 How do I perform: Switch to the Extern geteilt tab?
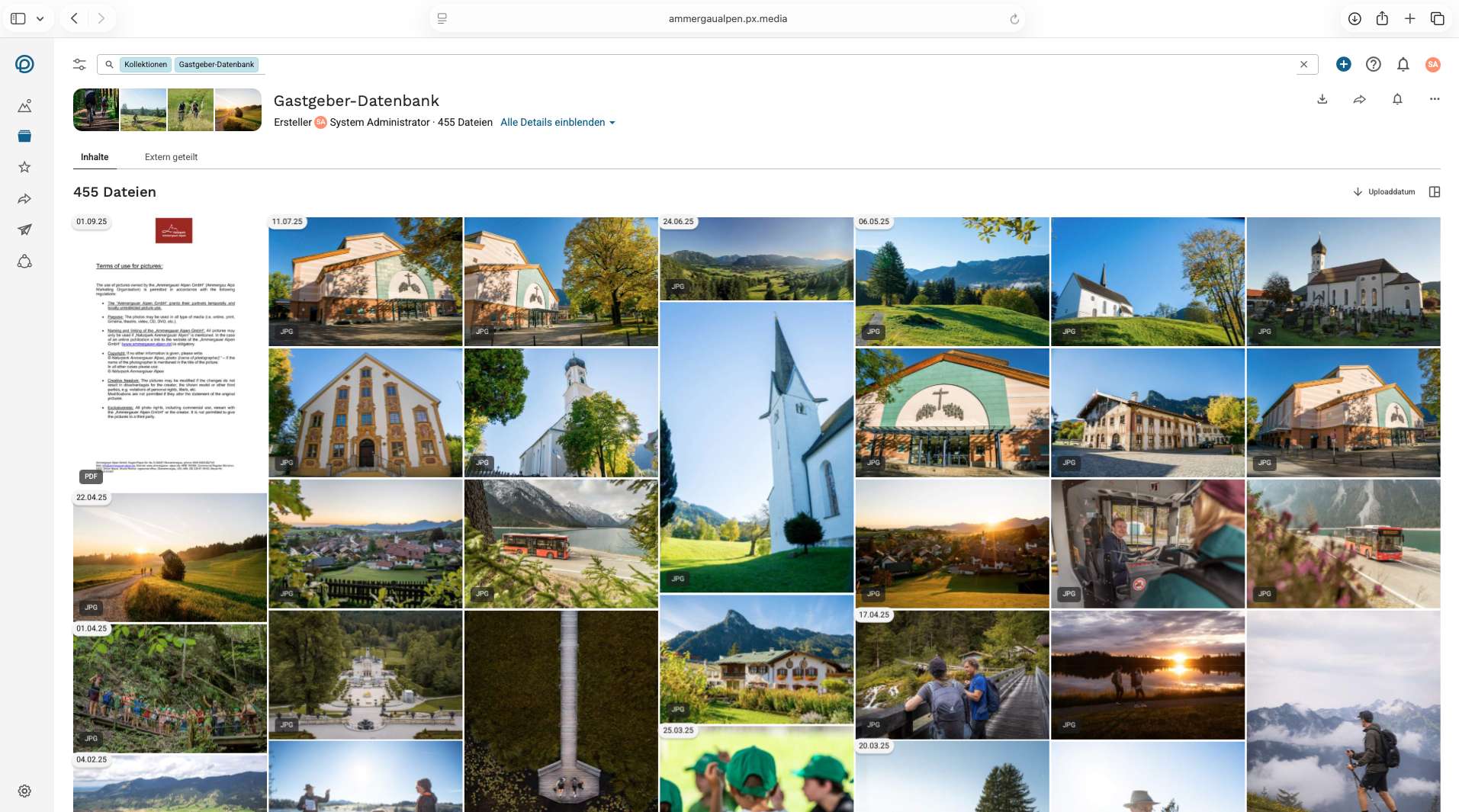[x=171, y=157]
